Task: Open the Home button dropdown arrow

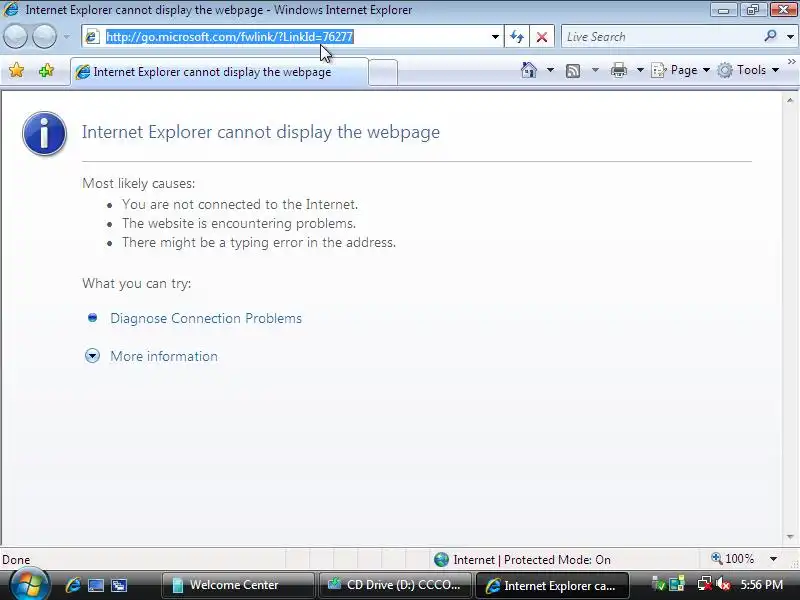Action: click(x=550, y=70)
